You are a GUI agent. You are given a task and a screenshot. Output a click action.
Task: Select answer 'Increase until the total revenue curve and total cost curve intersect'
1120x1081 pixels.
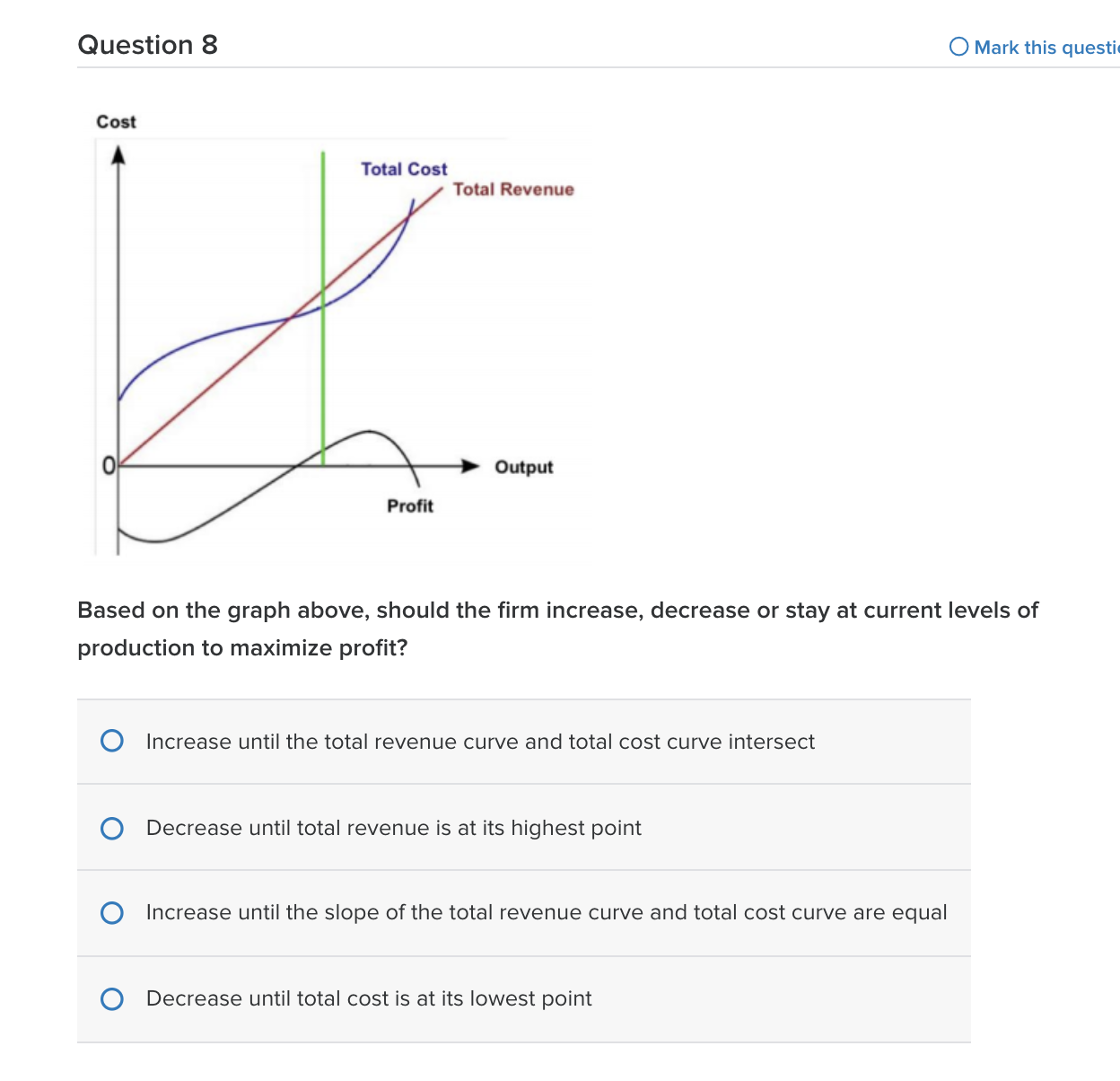[x=111, y=741]
